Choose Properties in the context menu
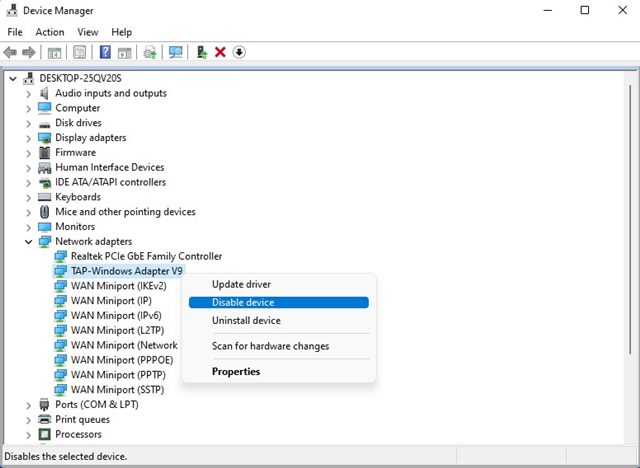Screen dimensions: 640x468 [236, 372]
